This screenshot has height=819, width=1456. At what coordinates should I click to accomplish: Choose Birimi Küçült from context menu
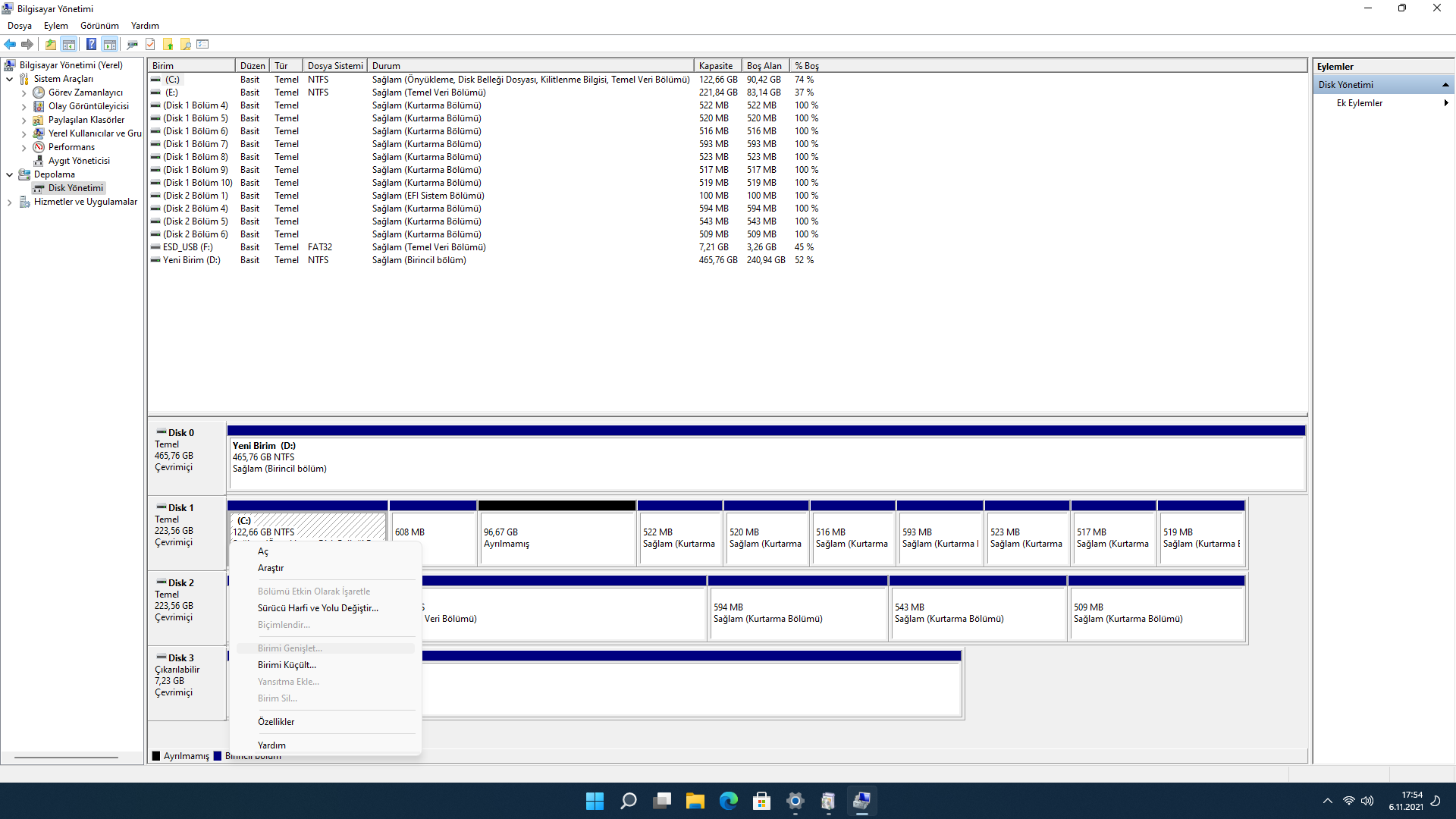point(287,665)
